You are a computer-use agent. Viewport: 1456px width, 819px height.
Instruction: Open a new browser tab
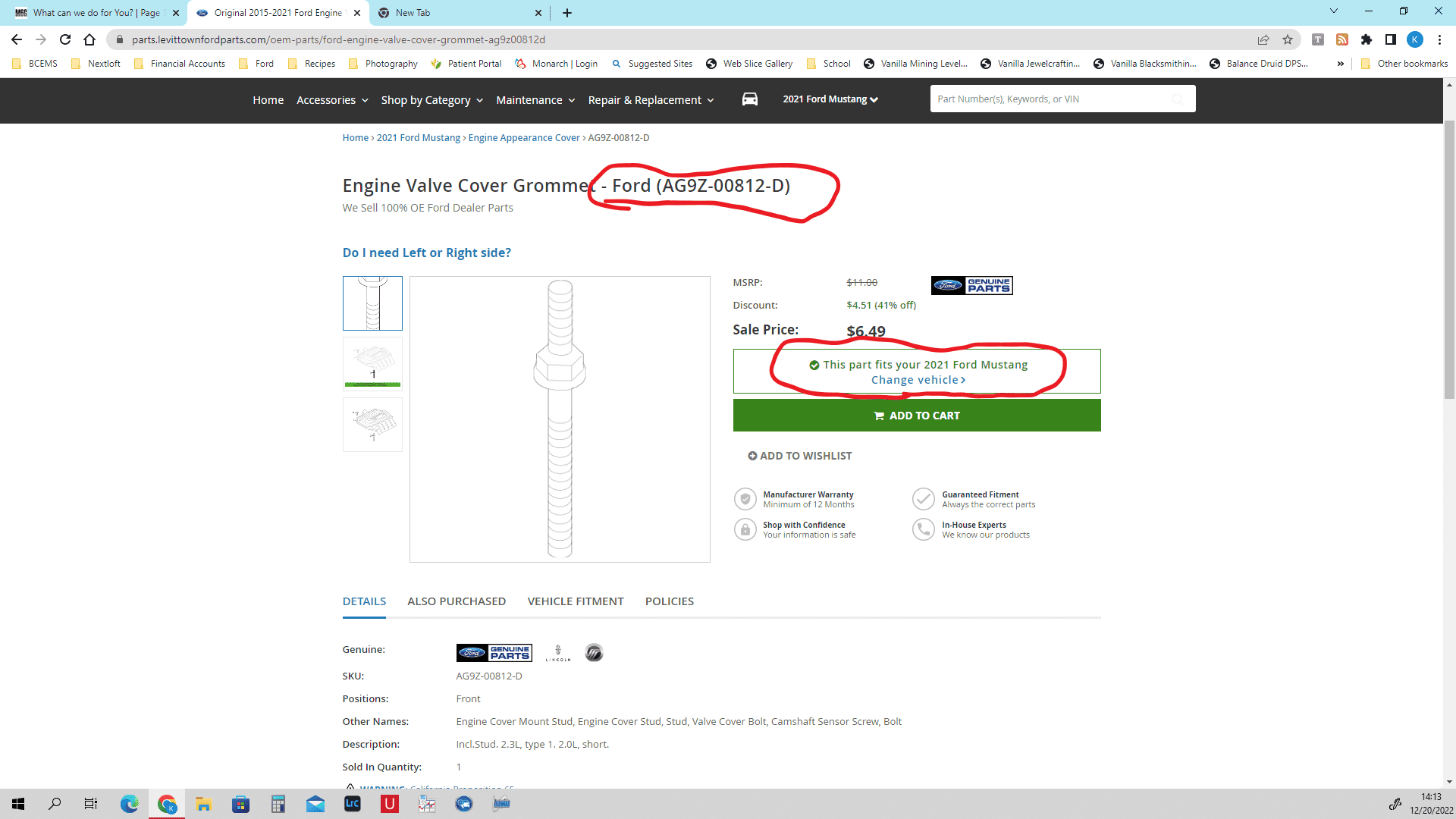tap(567, 13)
